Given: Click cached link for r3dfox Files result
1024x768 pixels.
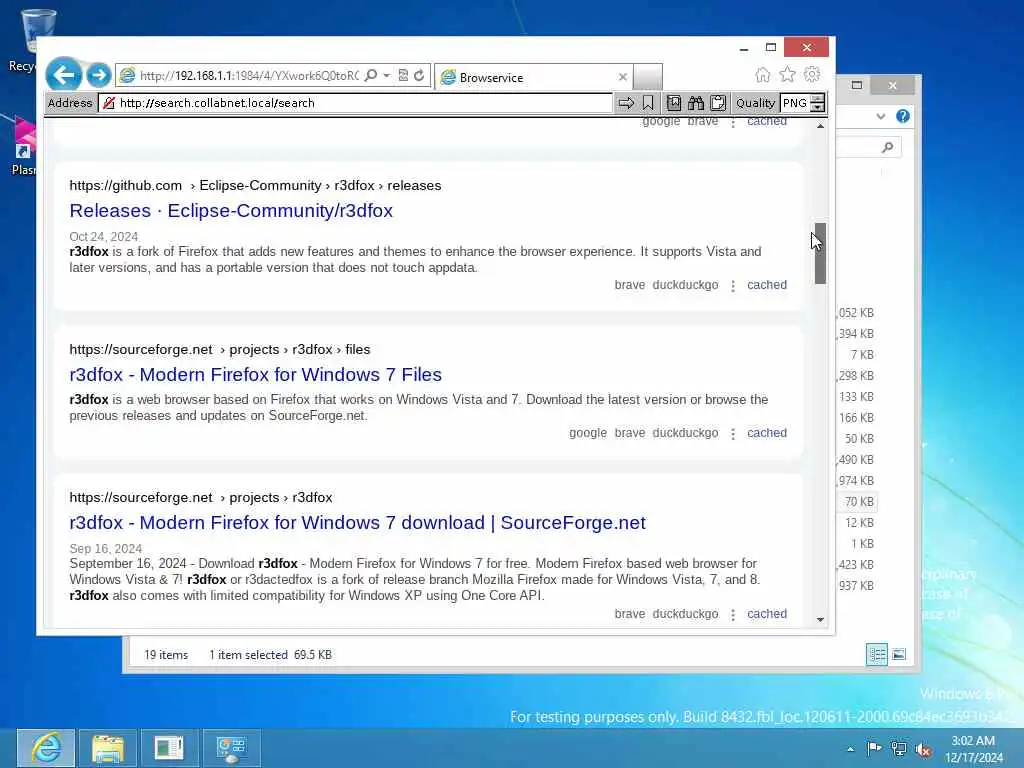Looking at the screenshot, I should pos(767,433).
